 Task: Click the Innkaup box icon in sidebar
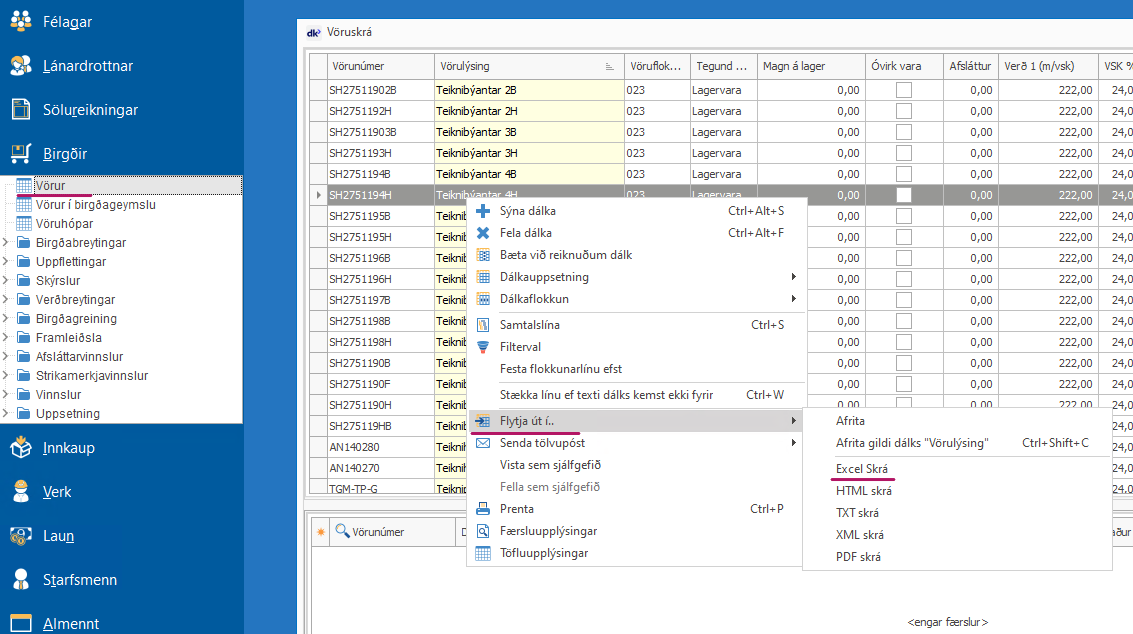21,448
